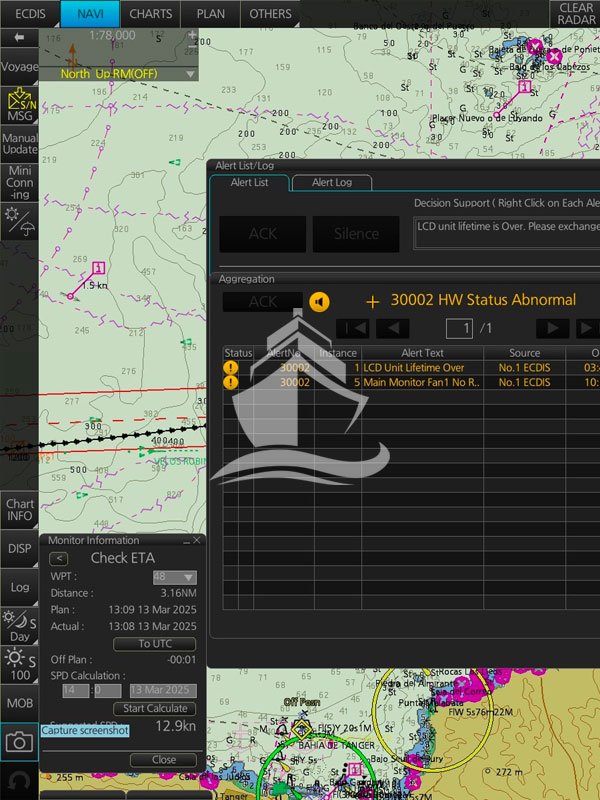Go to next alert page

tap(553, 329)
